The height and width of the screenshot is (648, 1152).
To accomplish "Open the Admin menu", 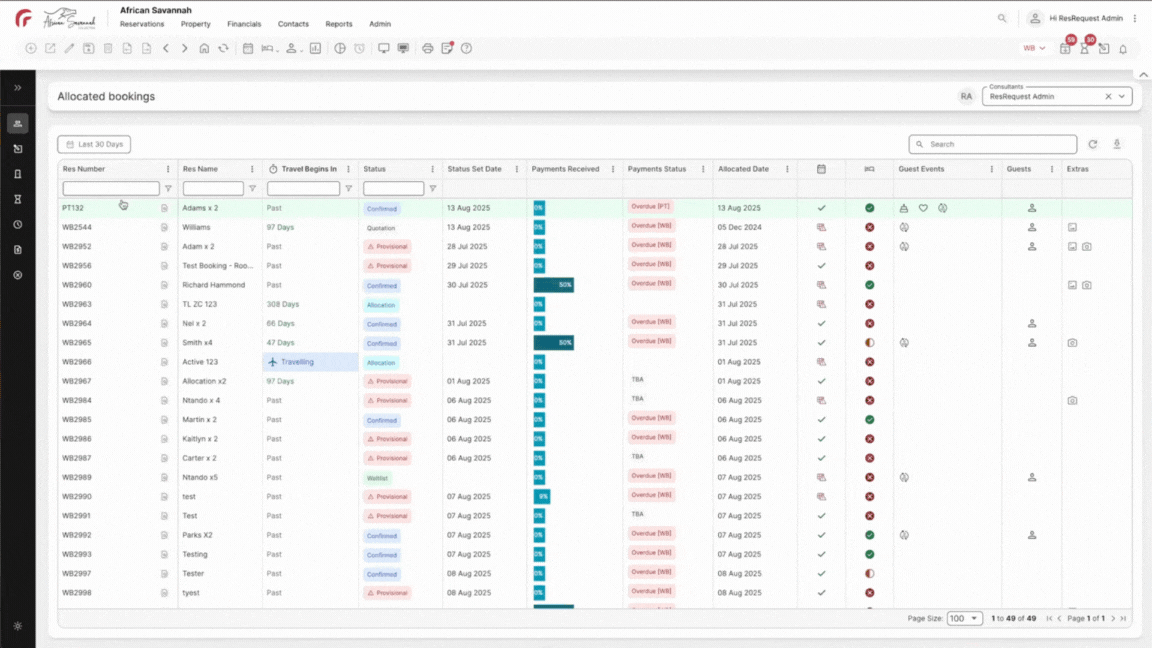I will (380, 24).
